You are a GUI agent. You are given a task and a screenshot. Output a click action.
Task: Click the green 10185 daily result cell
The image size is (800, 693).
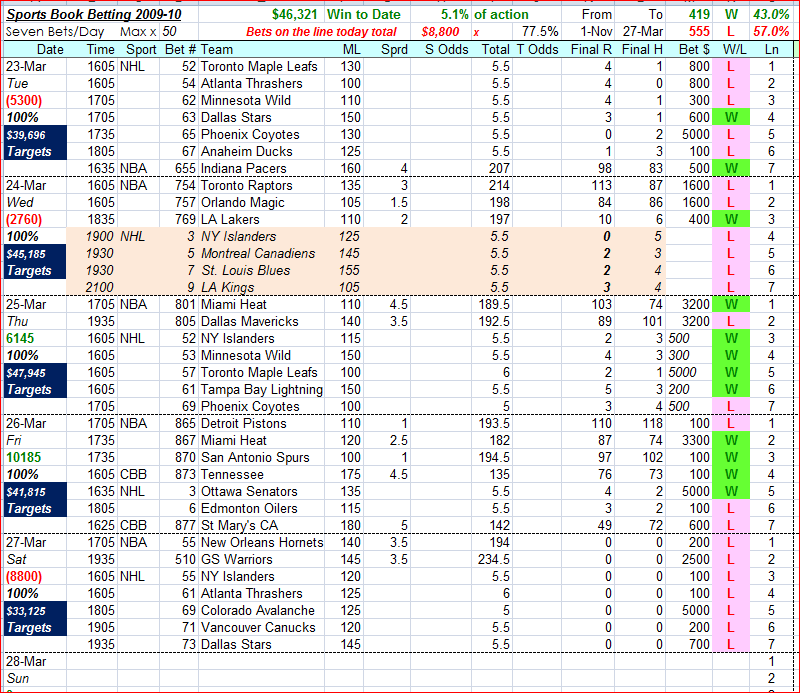35,457
